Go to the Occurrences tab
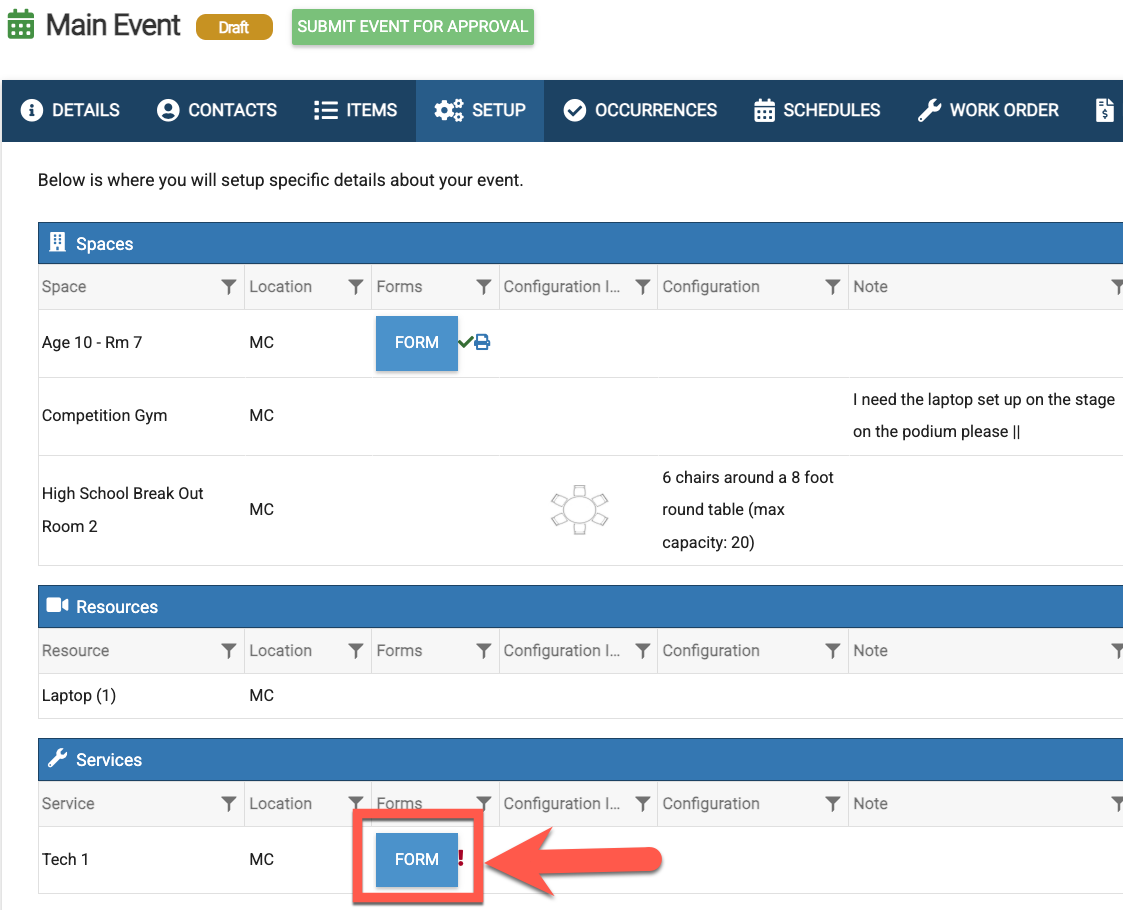Image resolution: width=1123 pixels, height=910 pixels. coord(640,110)
